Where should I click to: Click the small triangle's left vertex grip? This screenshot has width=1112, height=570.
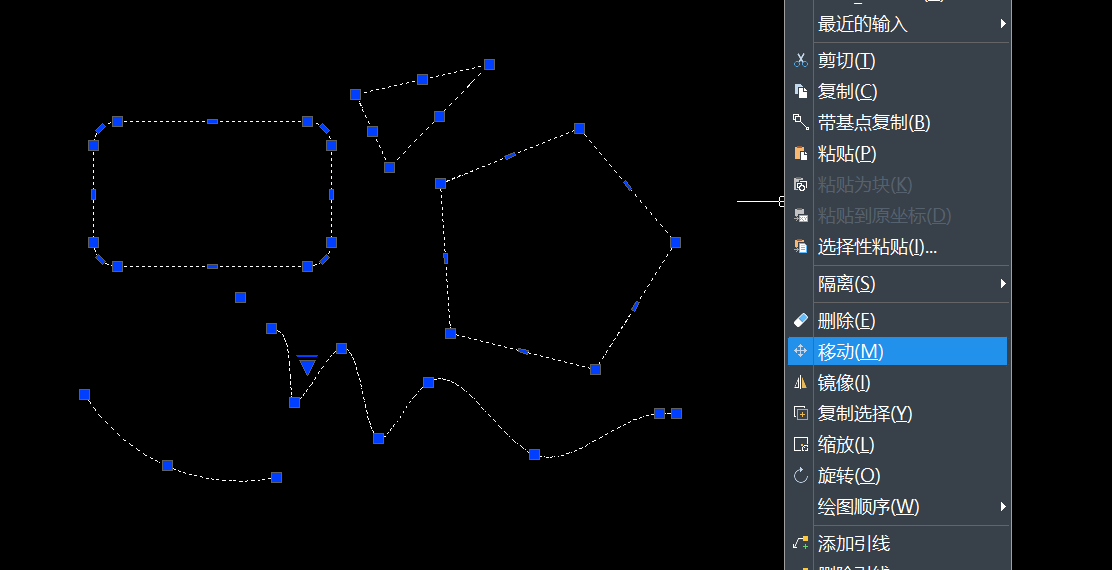click(355, 94)
